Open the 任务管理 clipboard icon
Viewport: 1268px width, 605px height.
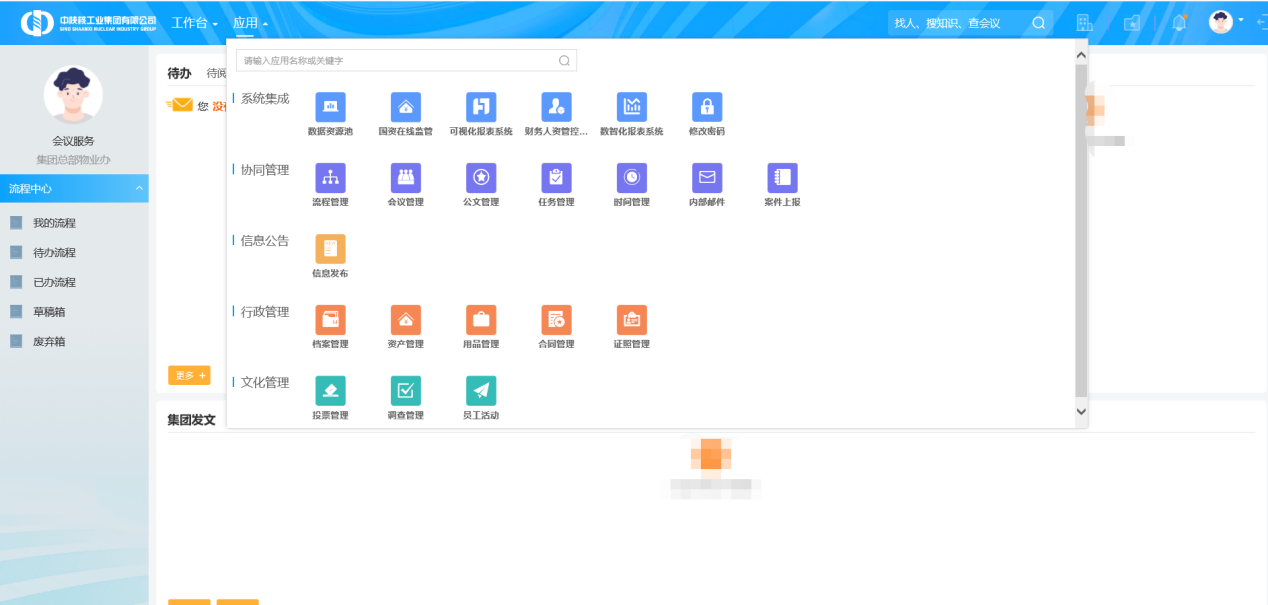point(556,178)
